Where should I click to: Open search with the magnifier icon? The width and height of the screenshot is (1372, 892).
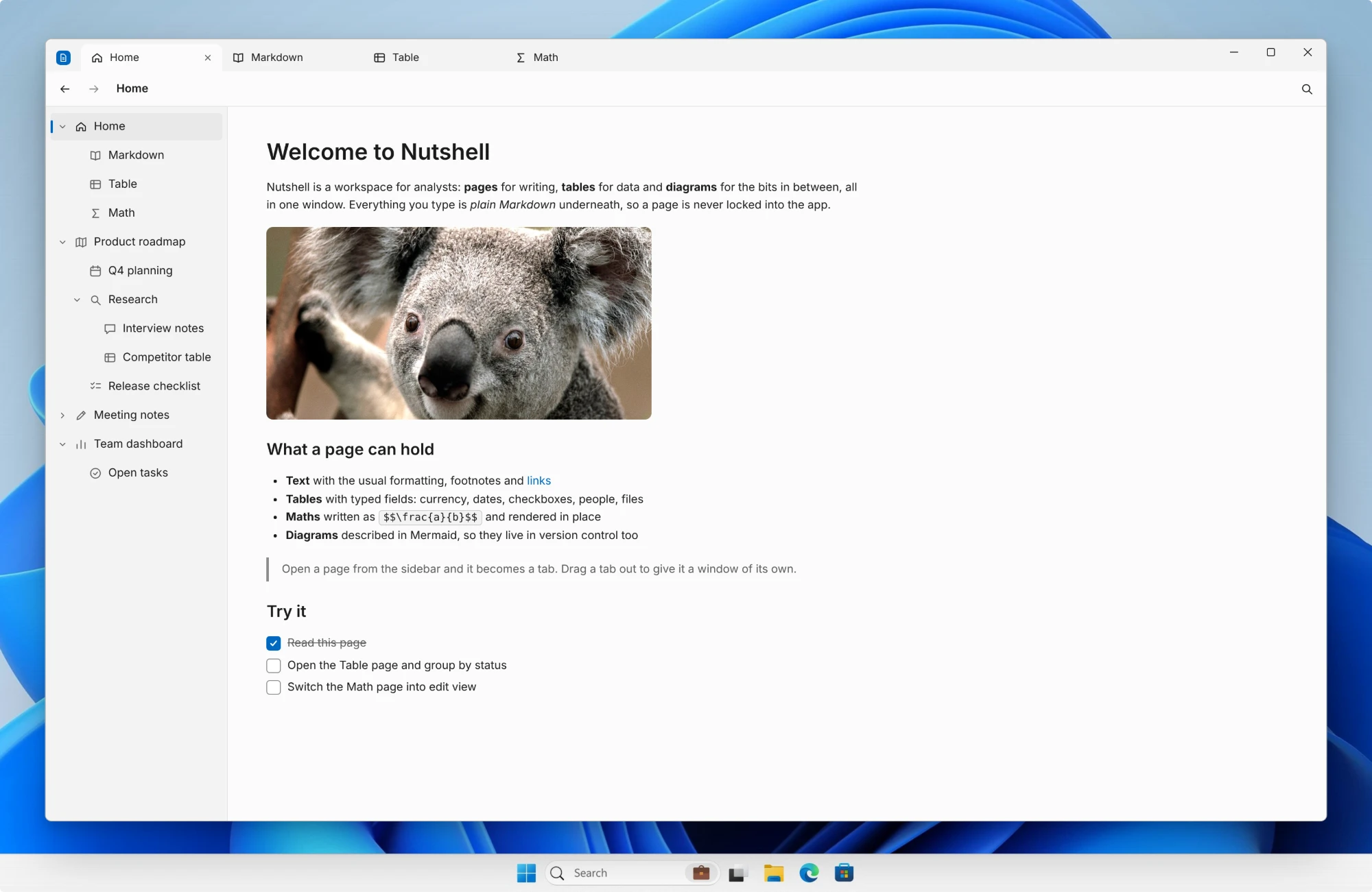coord(1307,89)
